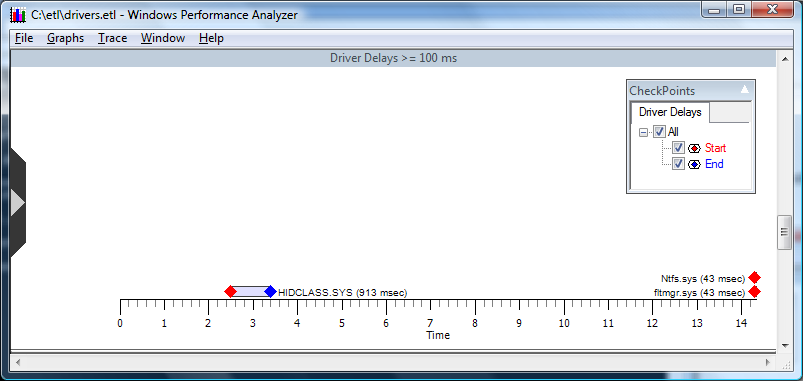Select the HIDCLASS.SYS blue end marker
Viewport: 803px width, 381px height.
click(270, 292)
